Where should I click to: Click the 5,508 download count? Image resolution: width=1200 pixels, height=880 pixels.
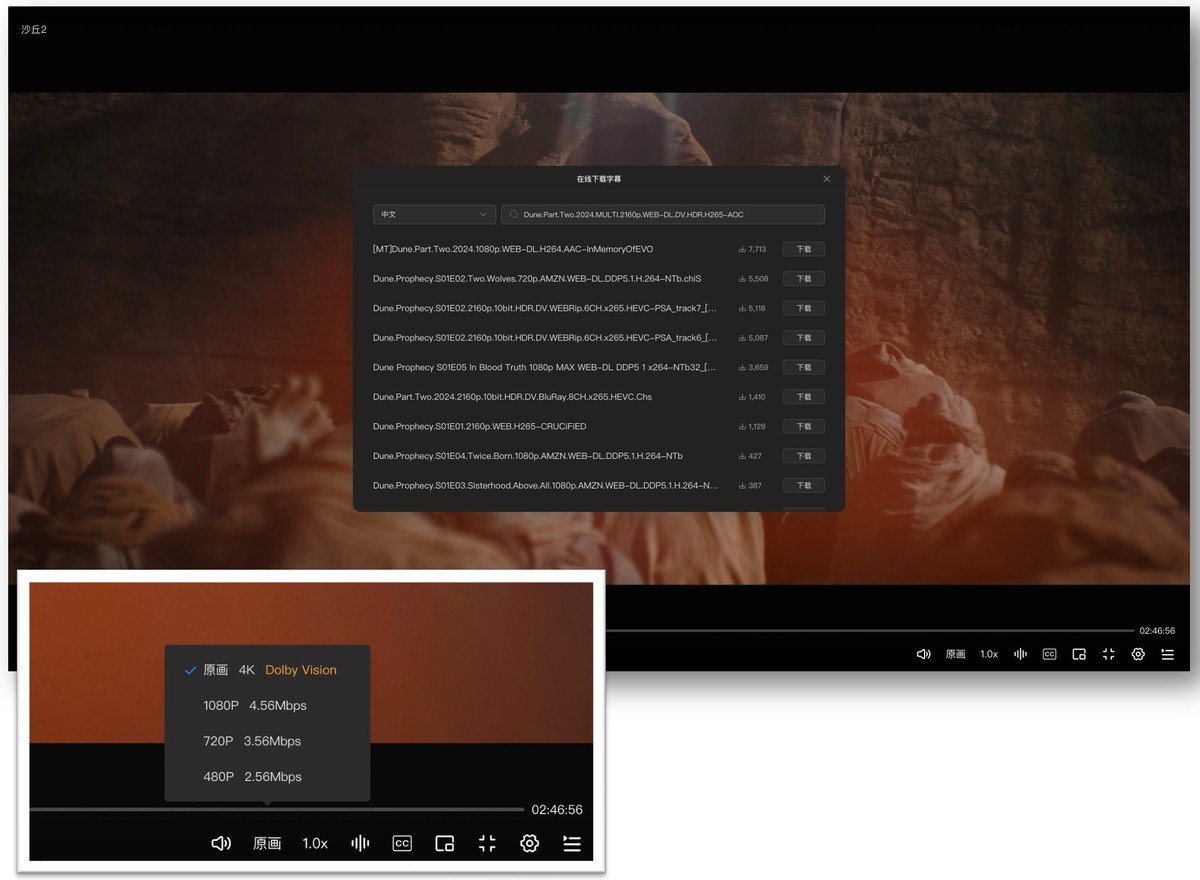tap(752, 279)
